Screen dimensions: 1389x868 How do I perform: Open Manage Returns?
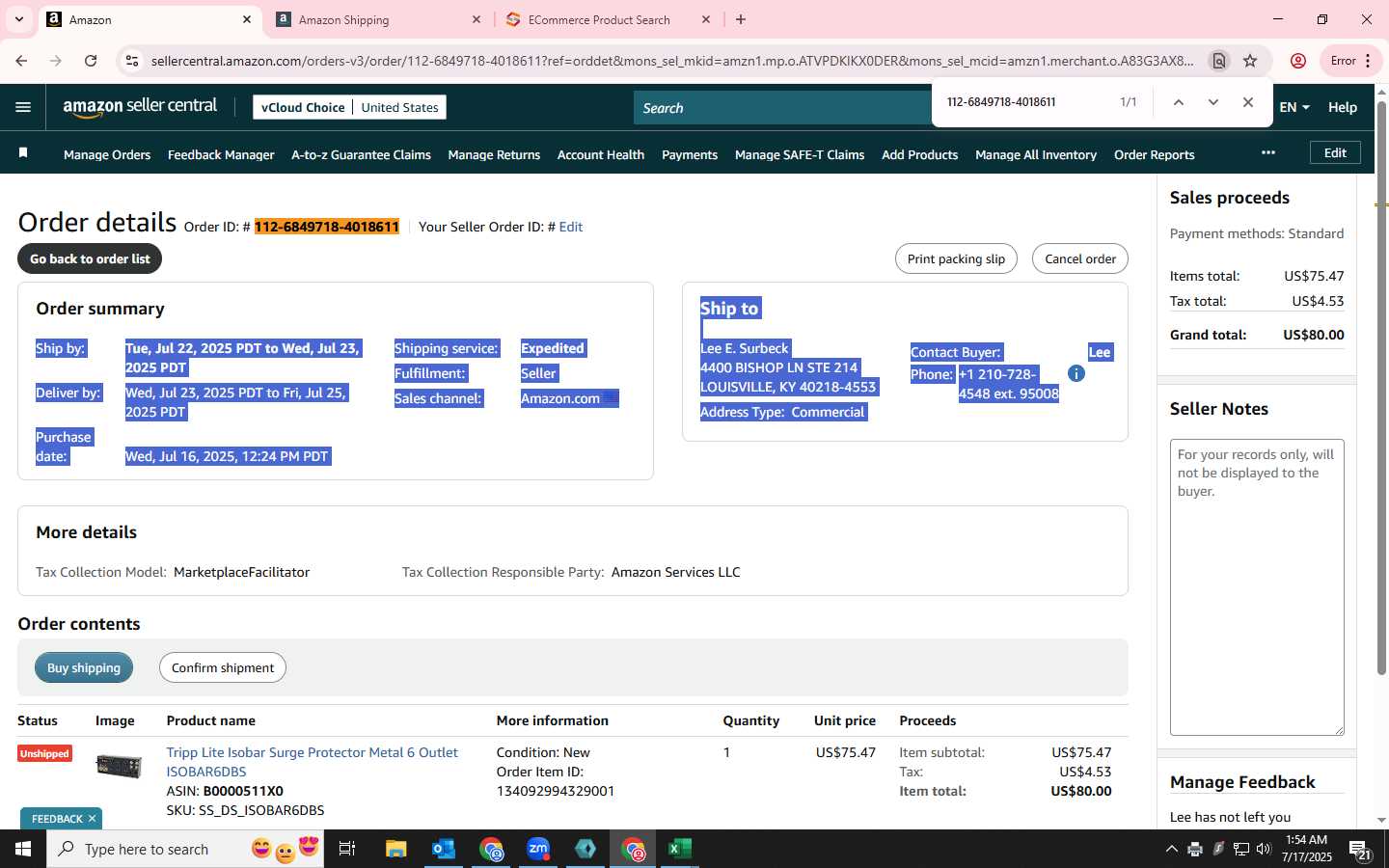tap(494, 154)
